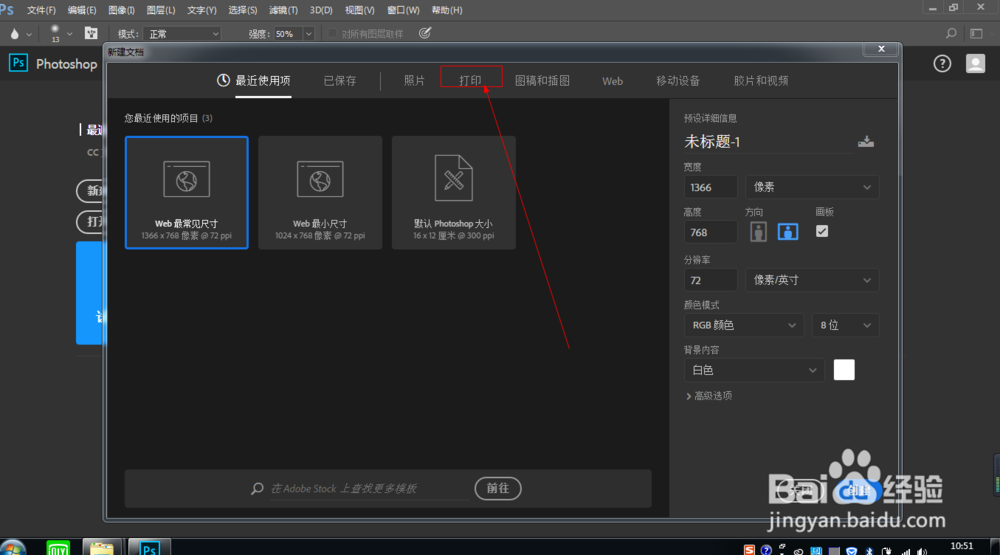Open resolution units dropdown 像素/英寸

812,280
